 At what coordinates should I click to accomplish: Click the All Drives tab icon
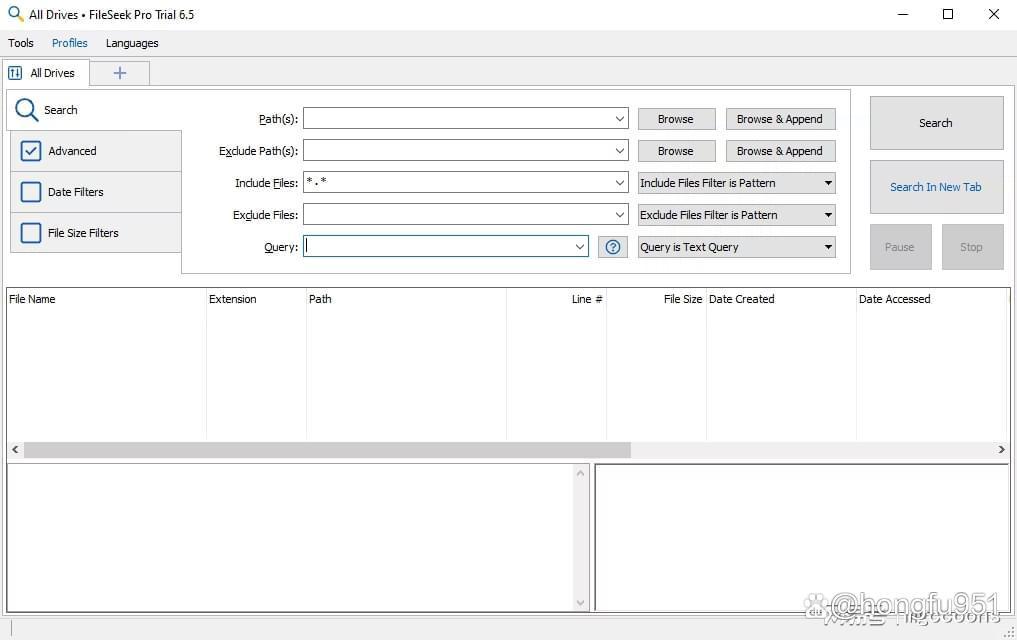(15, 73)
